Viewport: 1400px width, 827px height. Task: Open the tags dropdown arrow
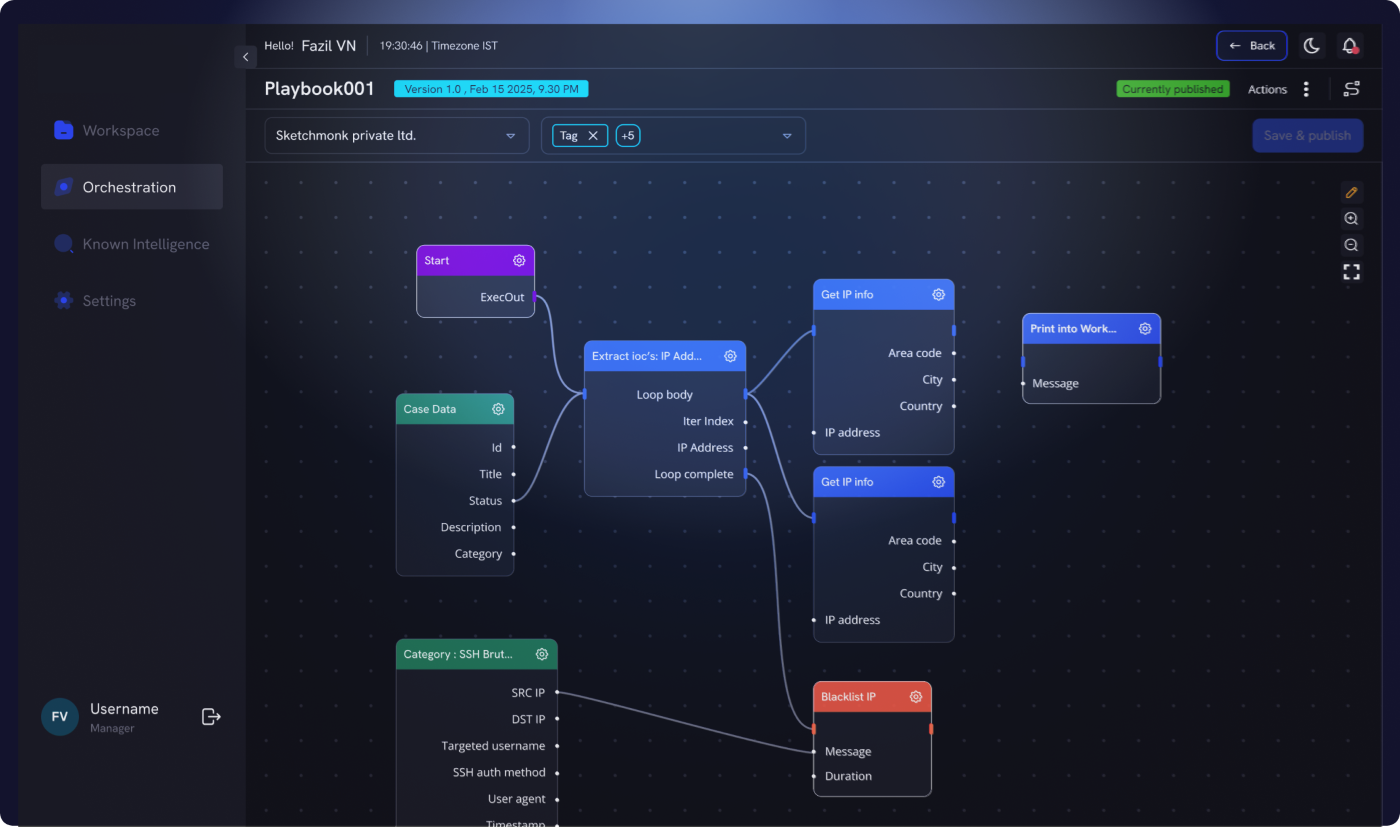tap(787, 136)
